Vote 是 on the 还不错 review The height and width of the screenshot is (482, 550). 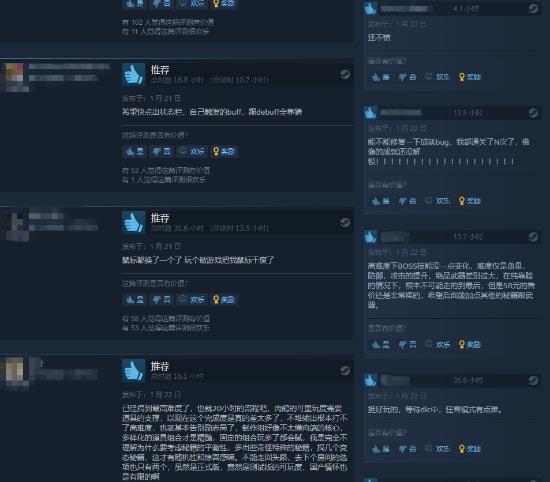pyautogui.click(x=381, y=77)
